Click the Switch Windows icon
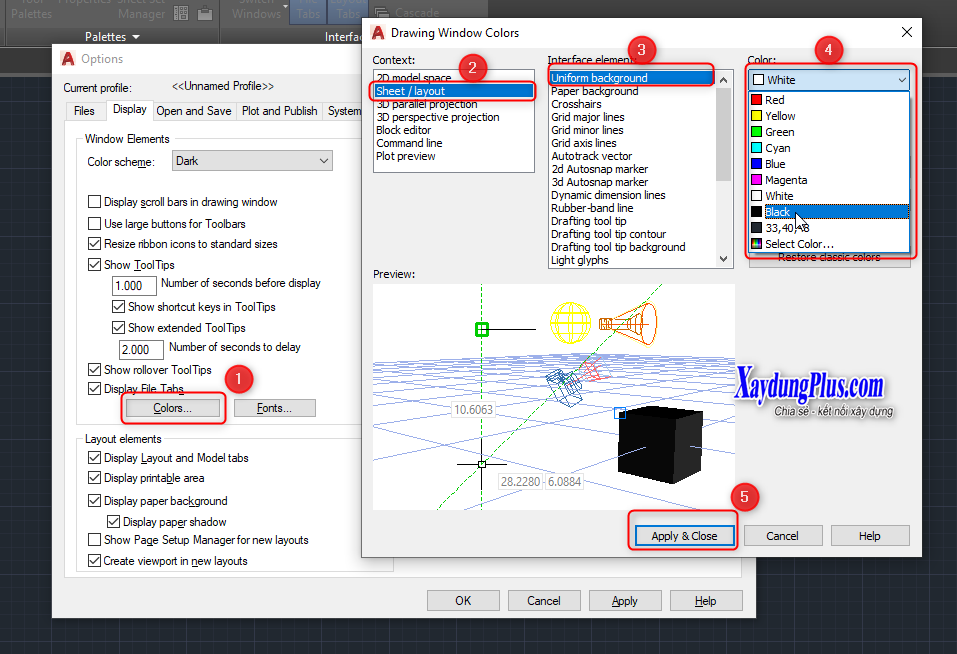The image size is (957, 654). [x=256, y=10]
